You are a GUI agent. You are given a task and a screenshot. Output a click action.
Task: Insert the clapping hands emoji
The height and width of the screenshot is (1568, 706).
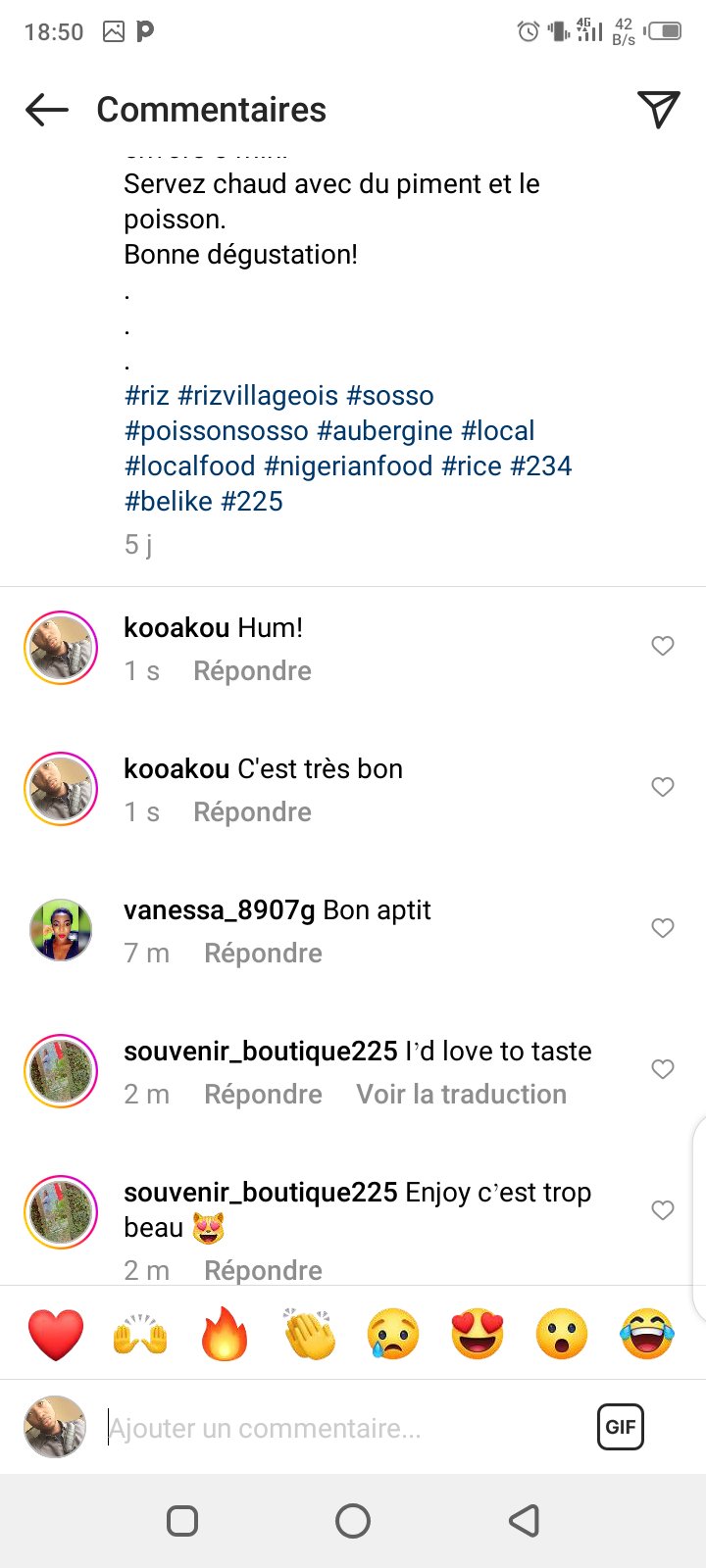(309, 1334)
